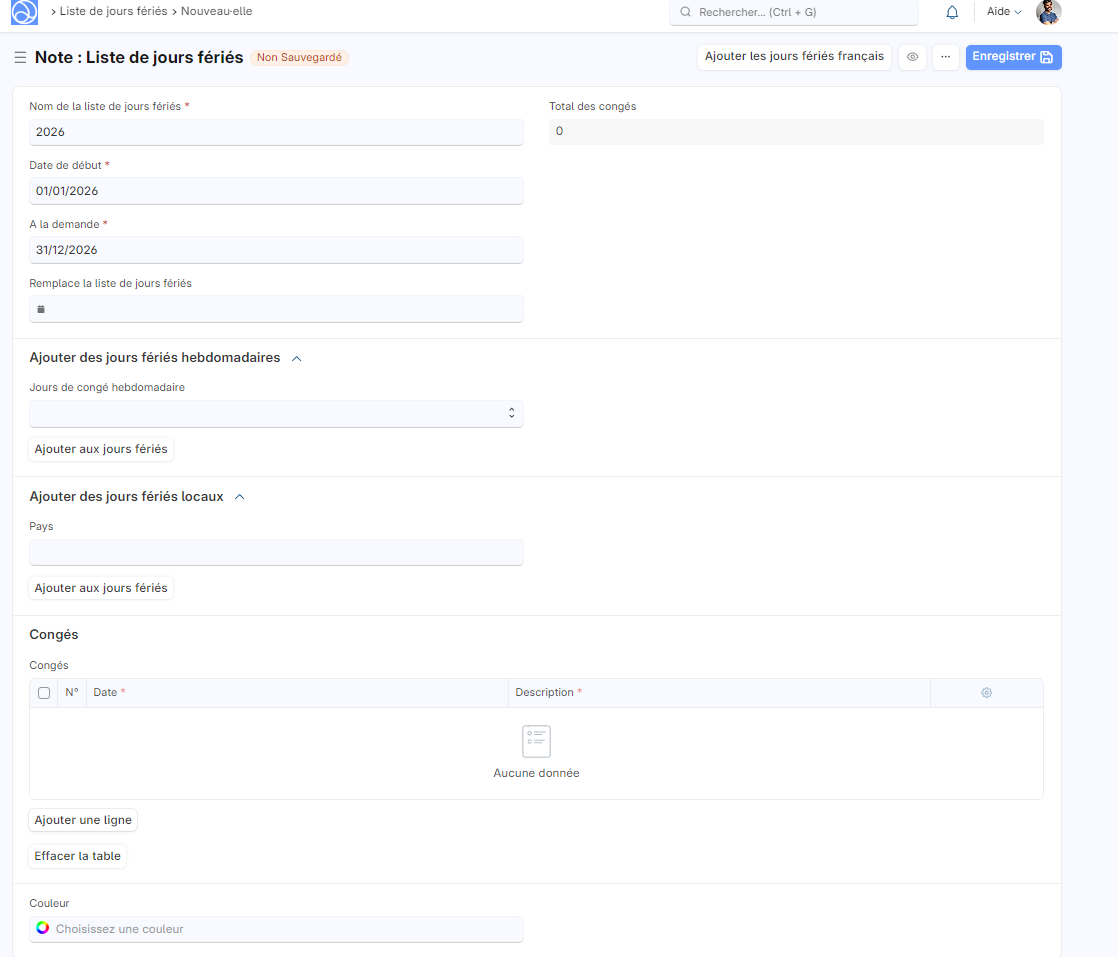This screenshot has height=957, width=1118.
Task: Focus the Pays input field
Action: point(276,552)
